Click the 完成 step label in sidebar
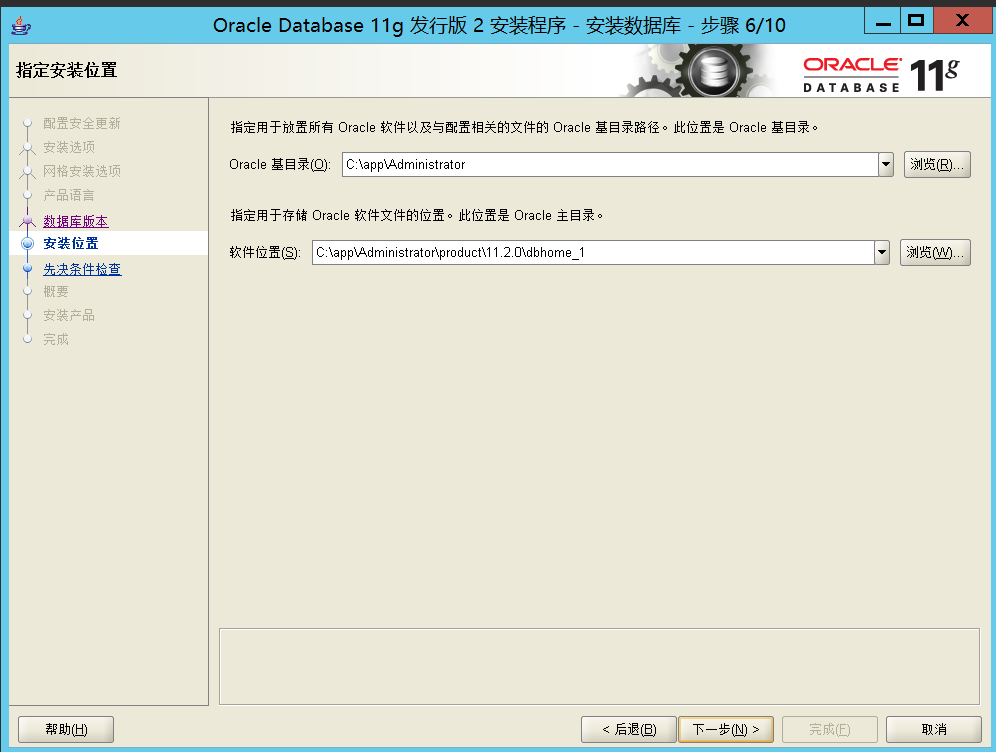 (56, 339)
